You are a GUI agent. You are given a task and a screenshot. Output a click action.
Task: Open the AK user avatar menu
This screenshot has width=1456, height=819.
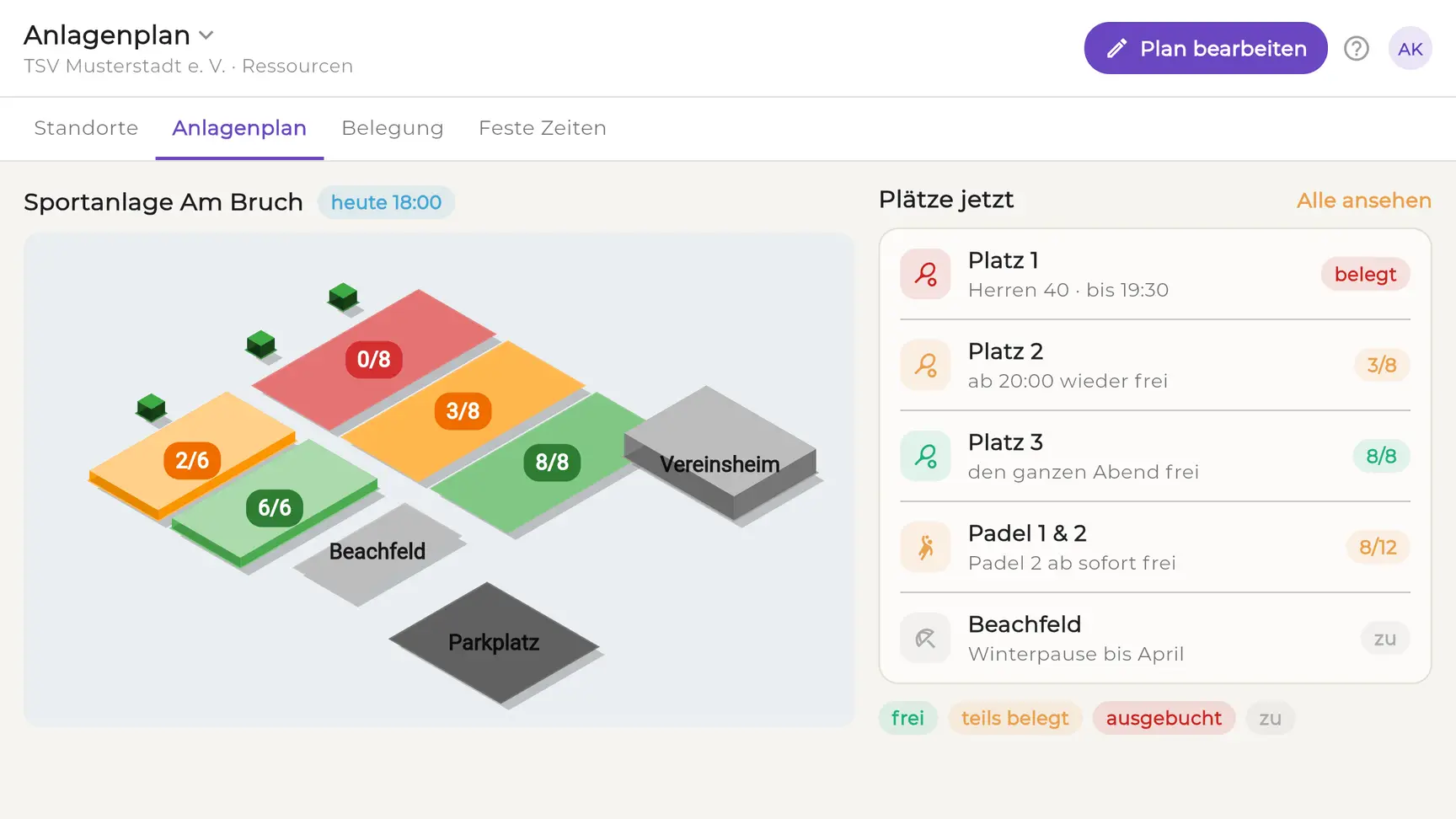pos(1410,49)
